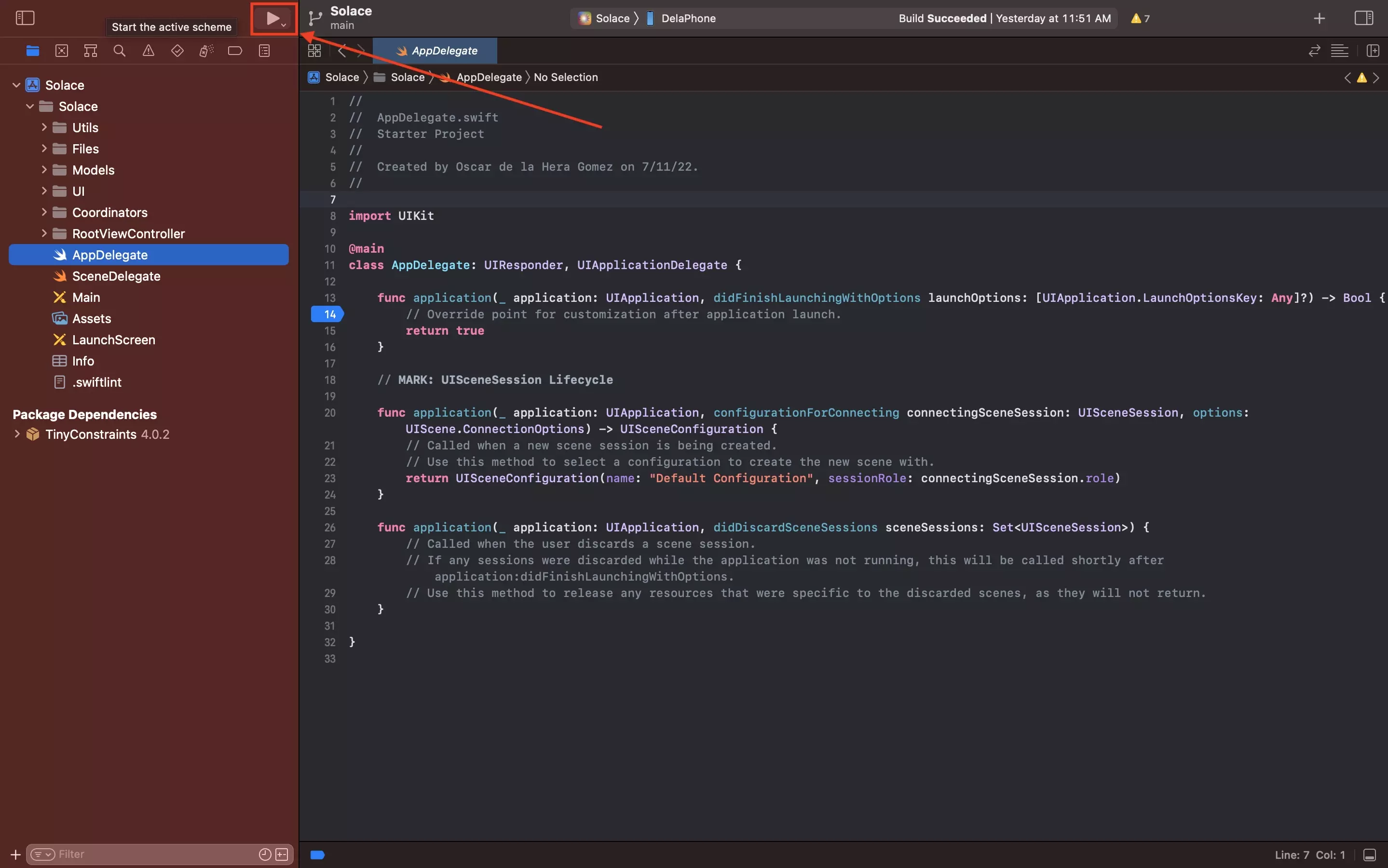Jump to next issue arrow
The width and height of the screenshot is (1388, 868).
pyautogui.click(x=1376, y=78)
